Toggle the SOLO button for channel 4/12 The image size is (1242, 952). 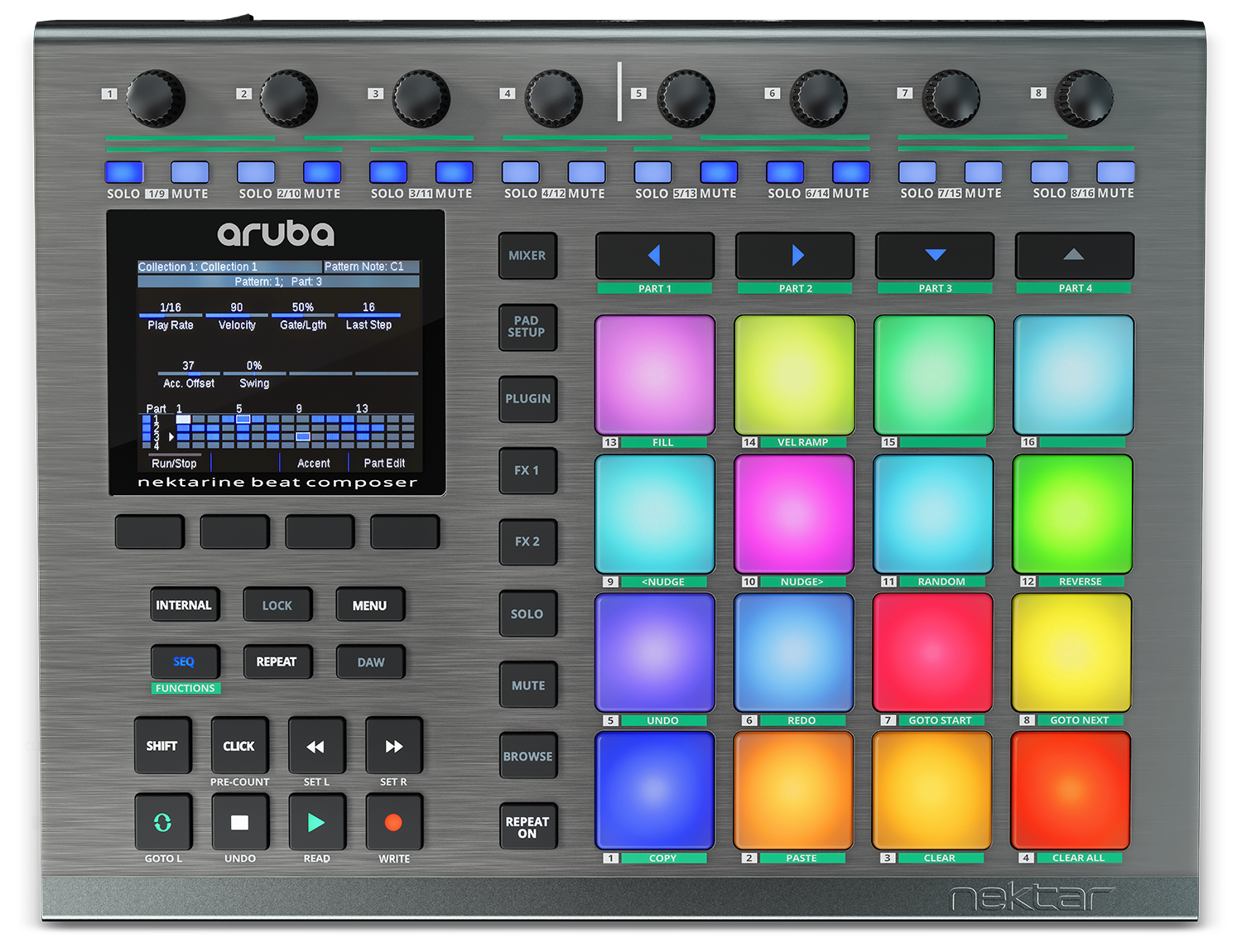pos(521,172)
